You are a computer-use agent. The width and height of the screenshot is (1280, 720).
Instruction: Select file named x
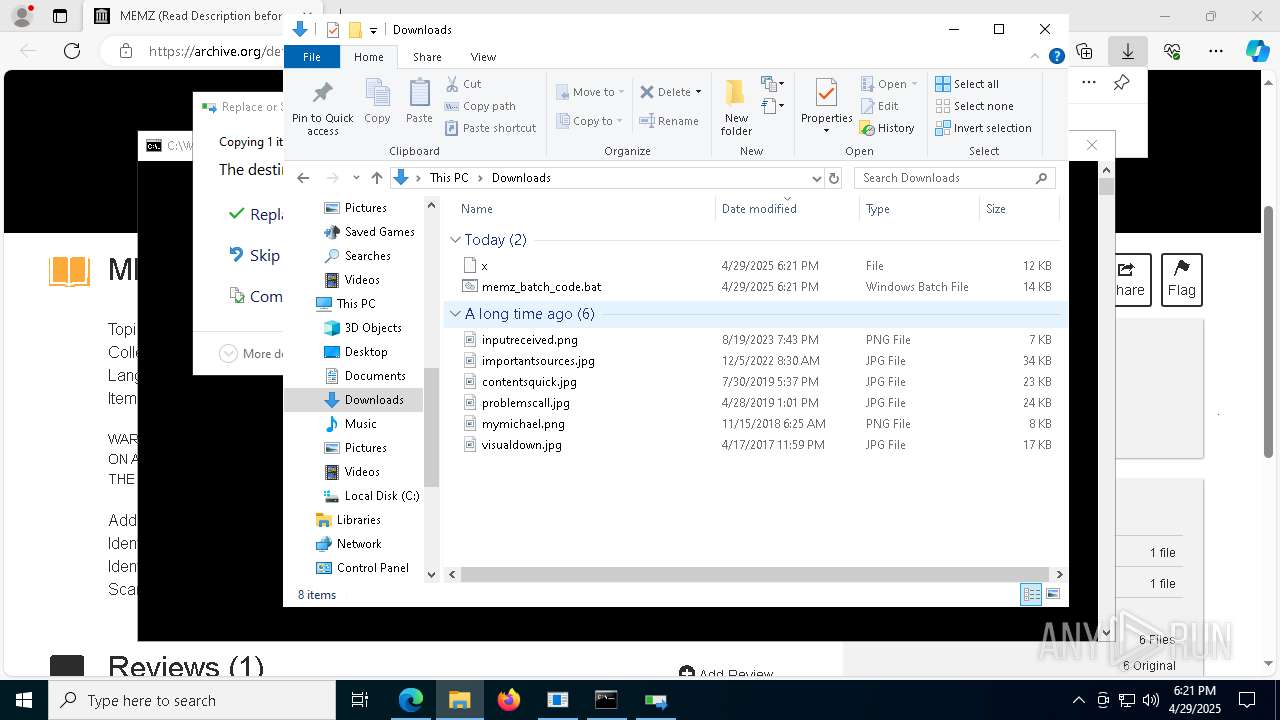(x=484, y=266)
